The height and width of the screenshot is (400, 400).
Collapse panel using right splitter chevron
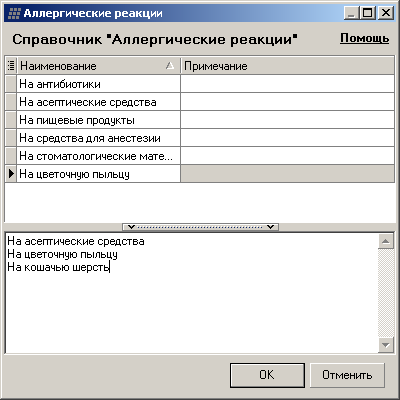click(x=270, y=227)
